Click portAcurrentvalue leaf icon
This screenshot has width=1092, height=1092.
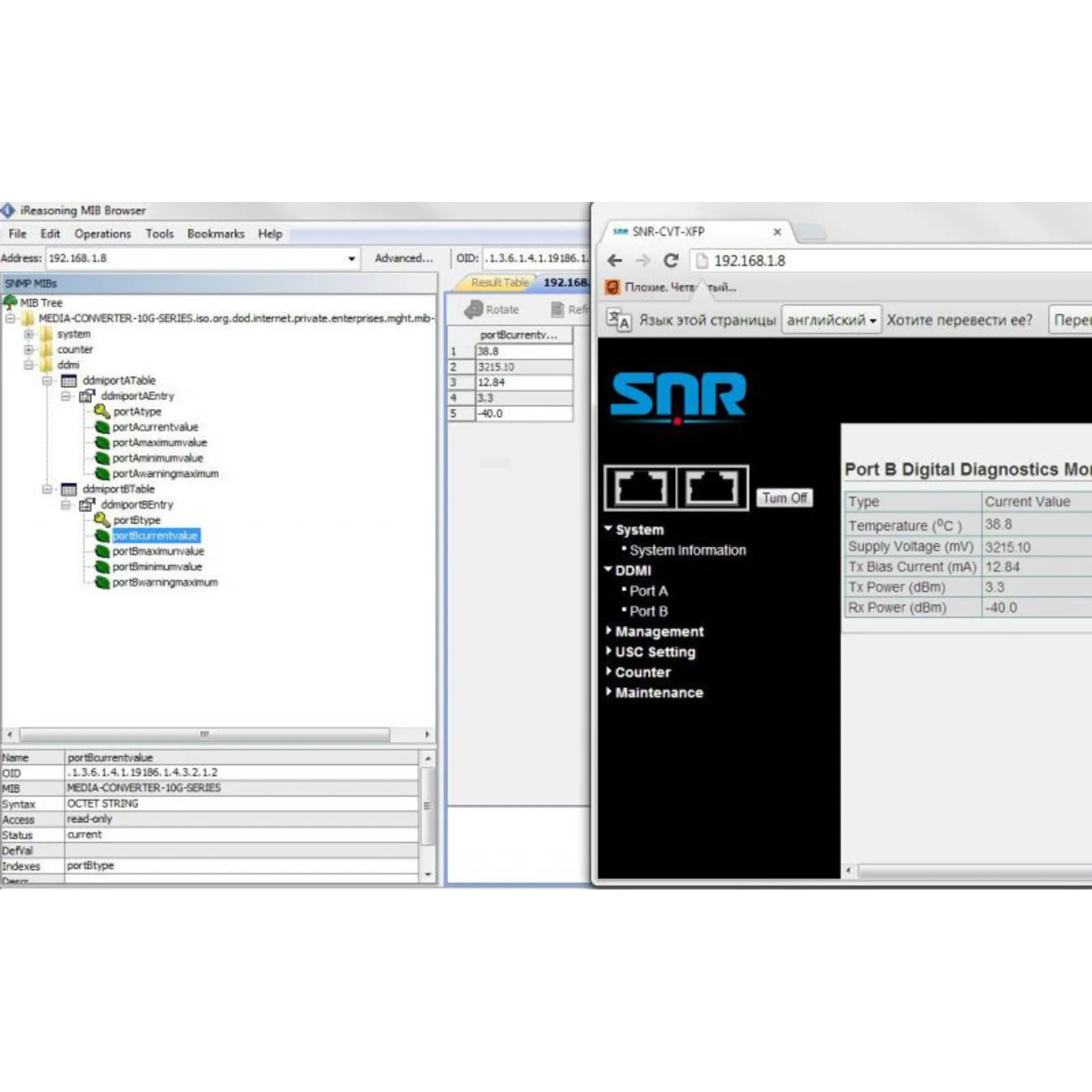tap(102, 427)
